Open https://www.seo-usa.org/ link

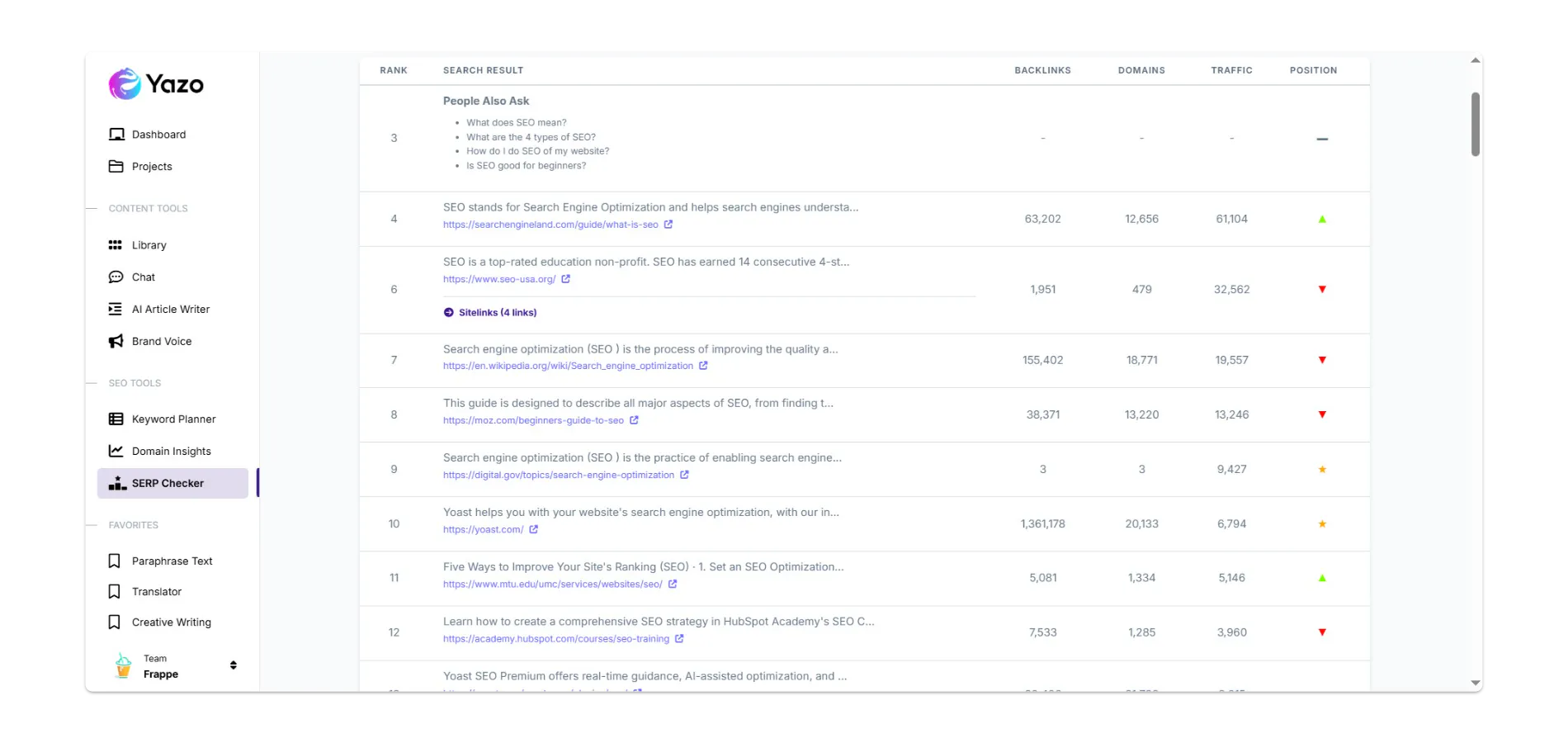tap(499, 279)
